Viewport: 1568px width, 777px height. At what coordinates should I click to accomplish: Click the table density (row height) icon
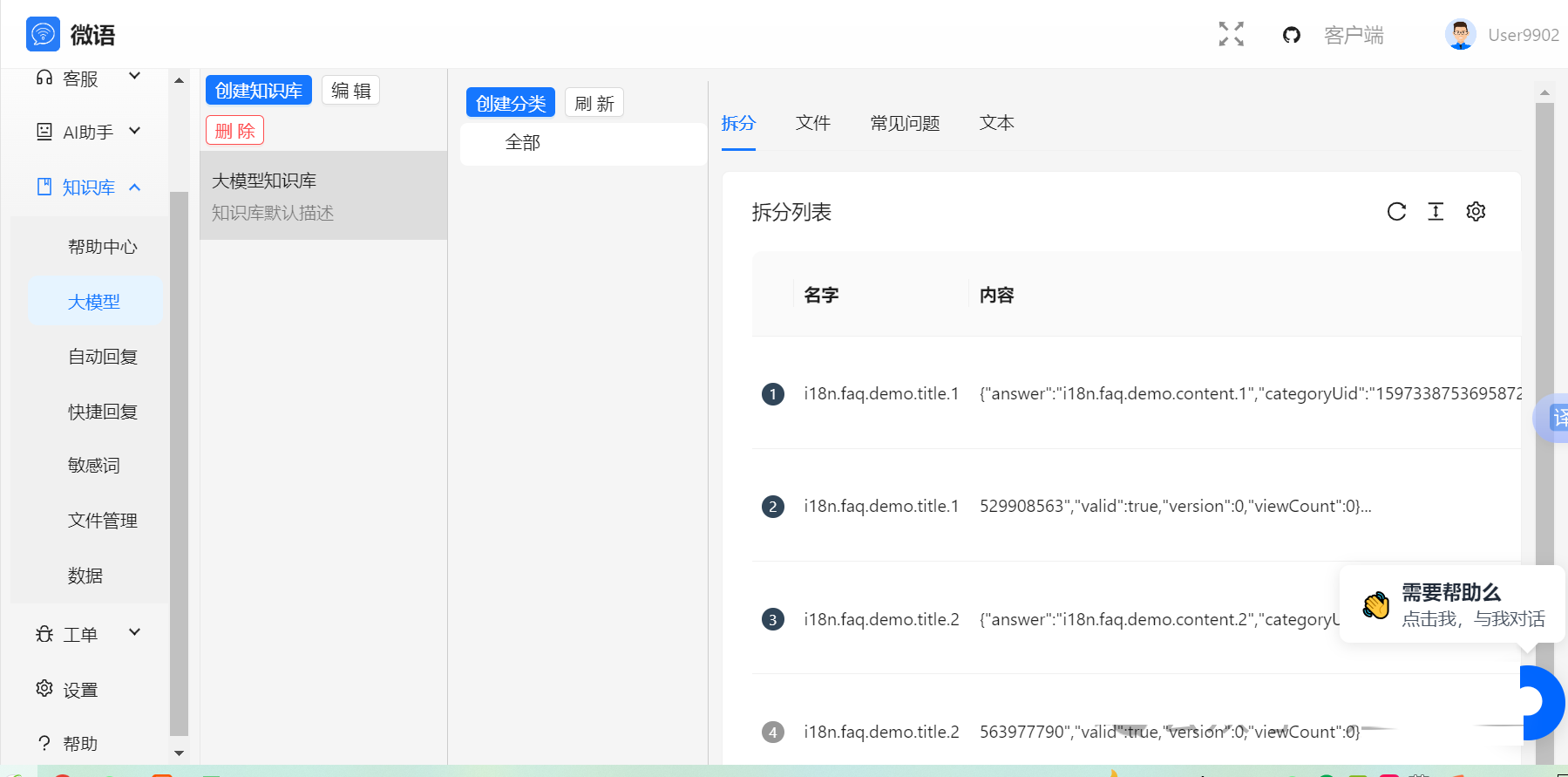click(x=1436, y=212)
